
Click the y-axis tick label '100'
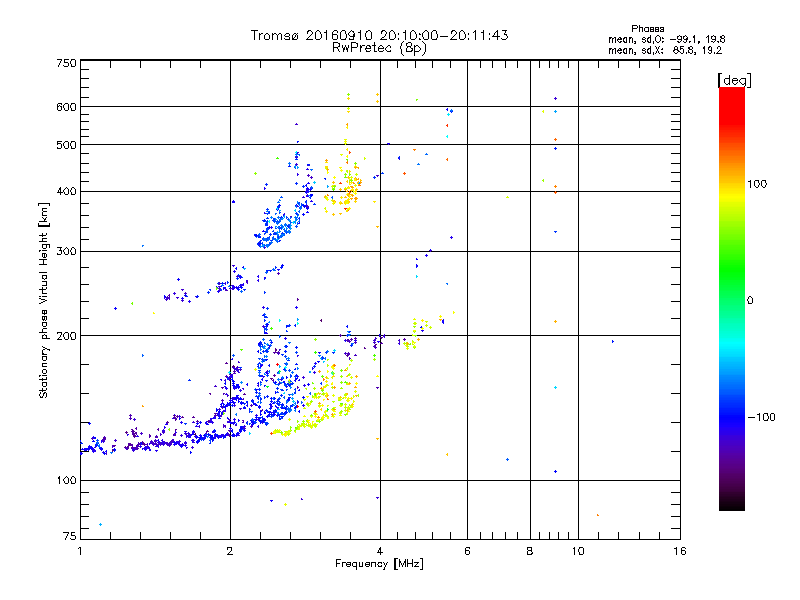pos(67,480)
